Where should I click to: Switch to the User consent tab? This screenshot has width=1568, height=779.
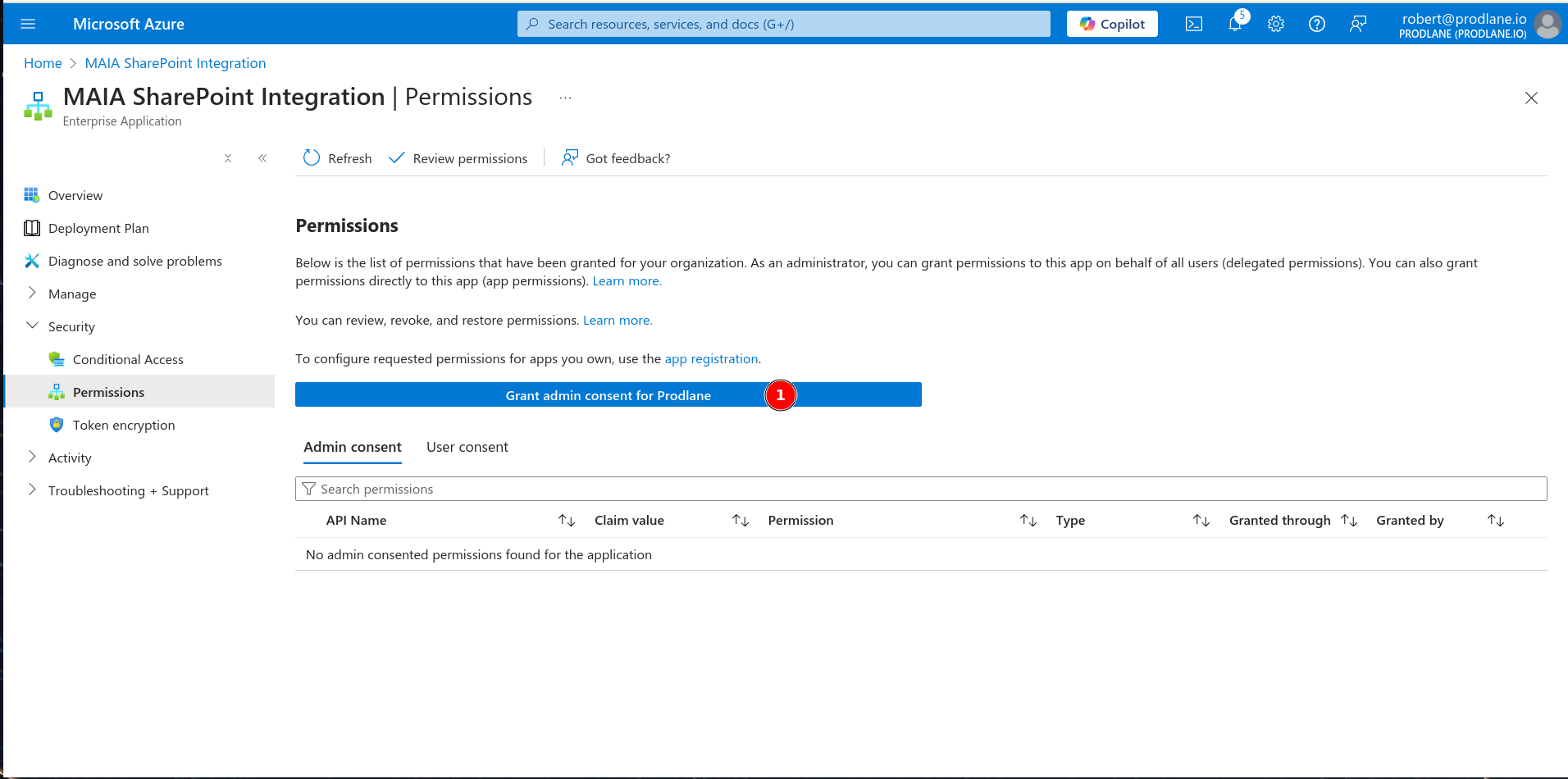(x=467, y=447)
